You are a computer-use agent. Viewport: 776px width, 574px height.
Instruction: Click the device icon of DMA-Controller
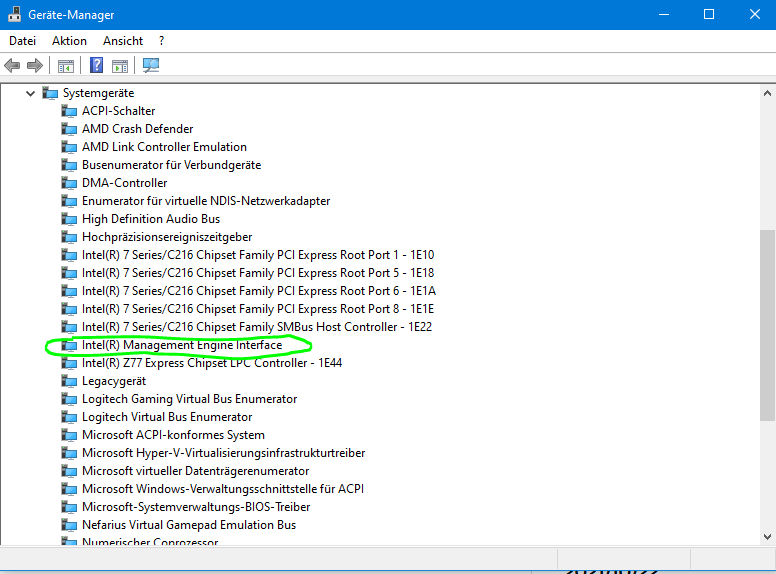69,183
